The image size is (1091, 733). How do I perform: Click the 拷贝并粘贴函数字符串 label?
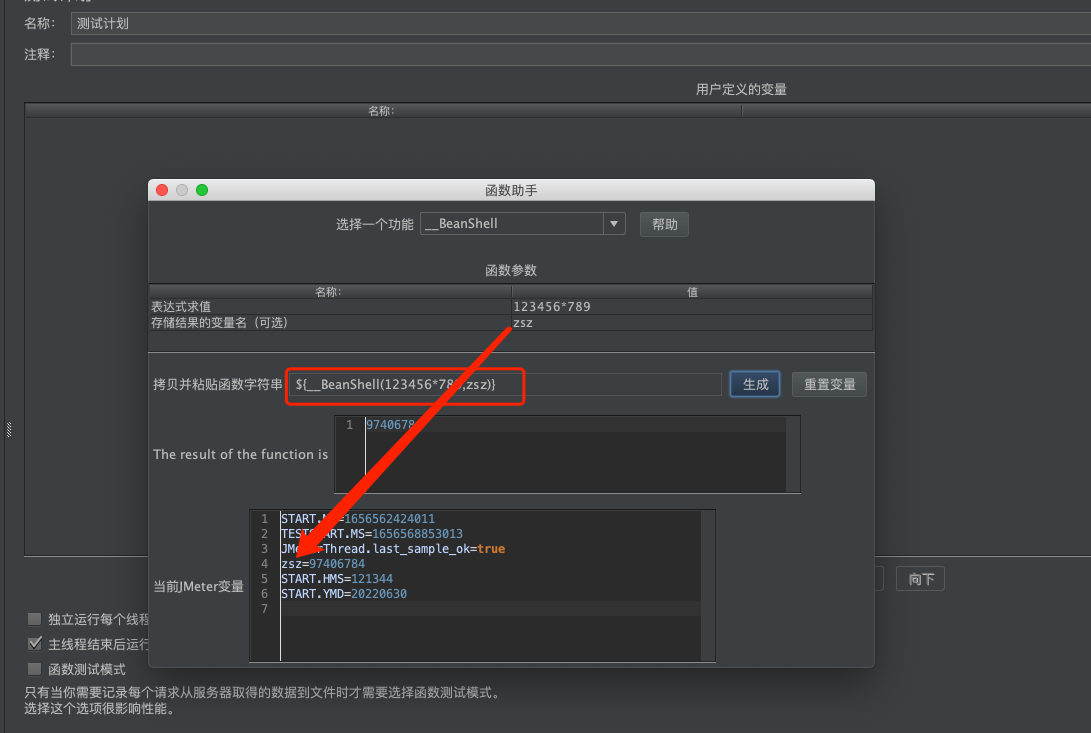point(218,384)
